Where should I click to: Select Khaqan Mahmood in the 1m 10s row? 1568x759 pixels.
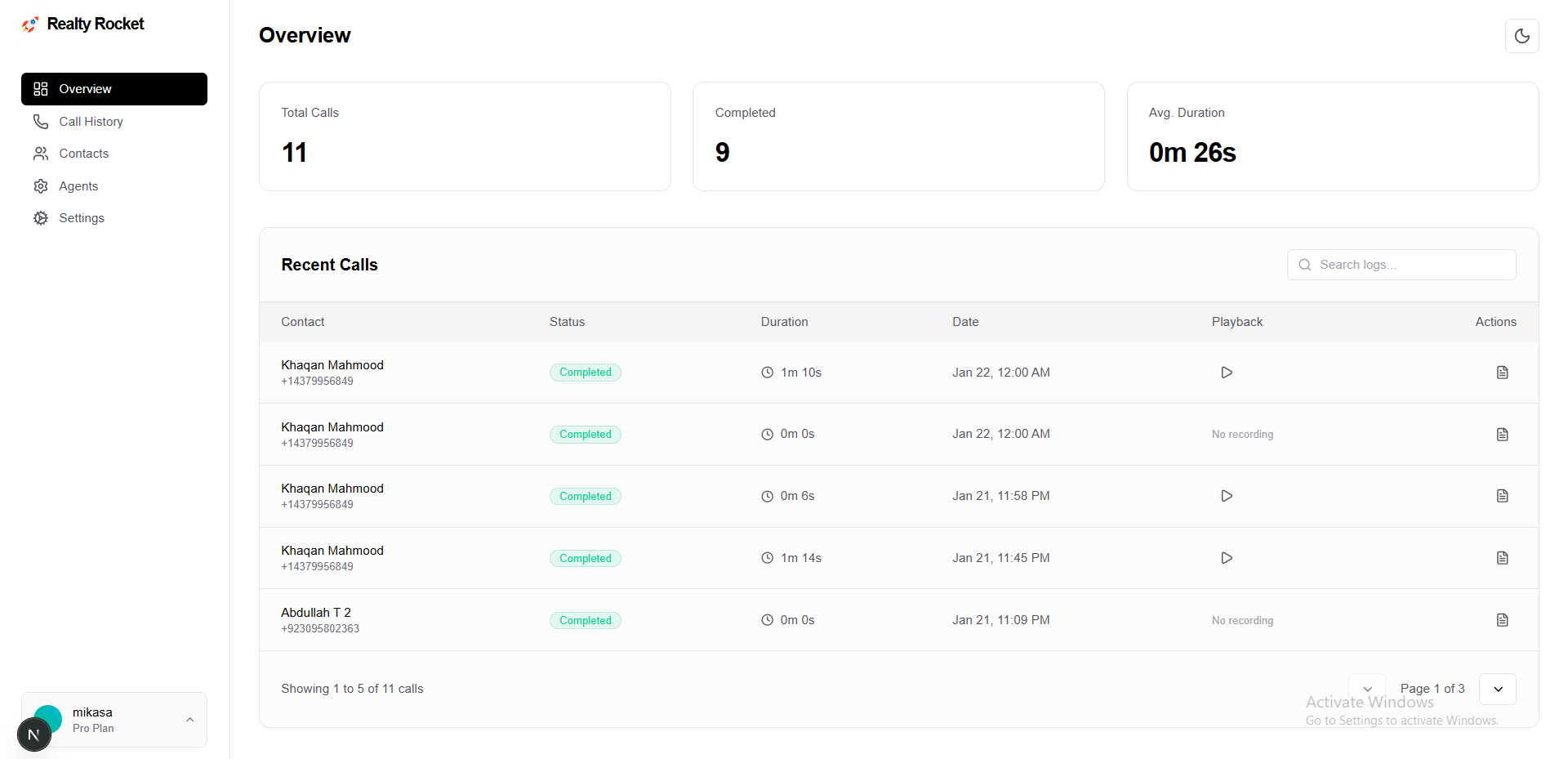tap(332, 365)
